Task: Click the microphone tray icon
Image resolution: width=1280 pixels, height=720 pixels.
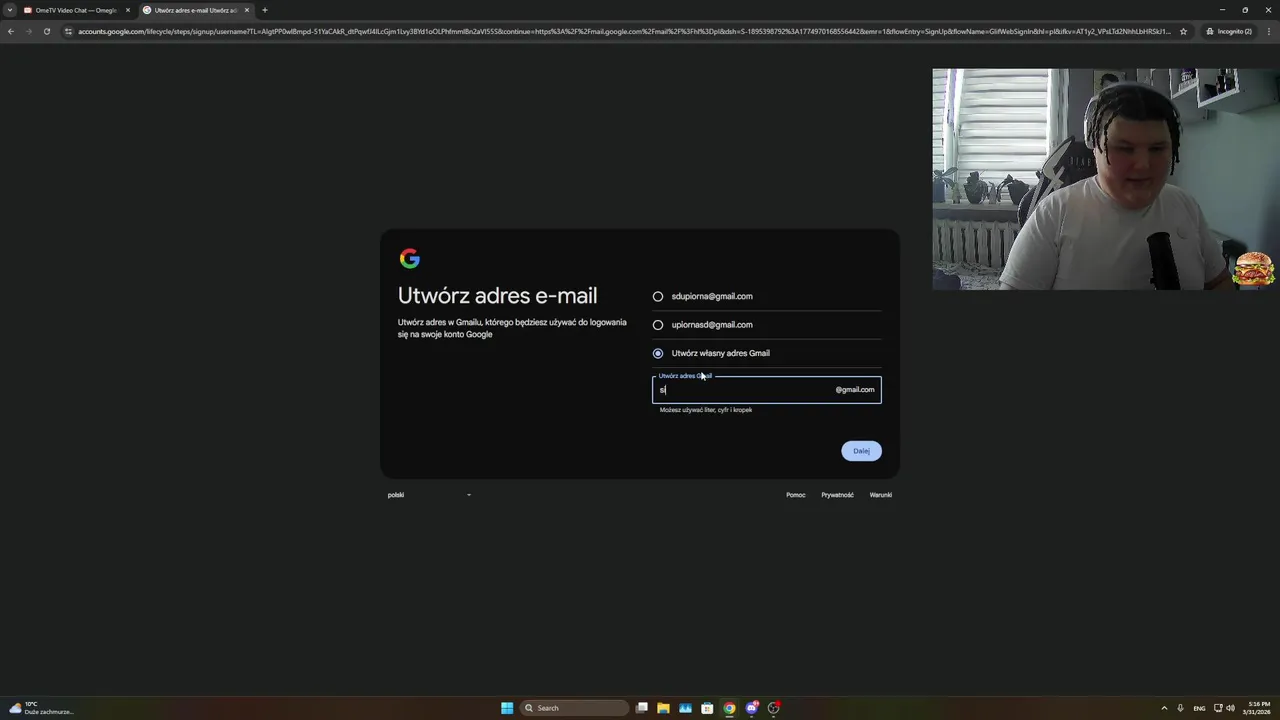Action: pos(1180,708)
